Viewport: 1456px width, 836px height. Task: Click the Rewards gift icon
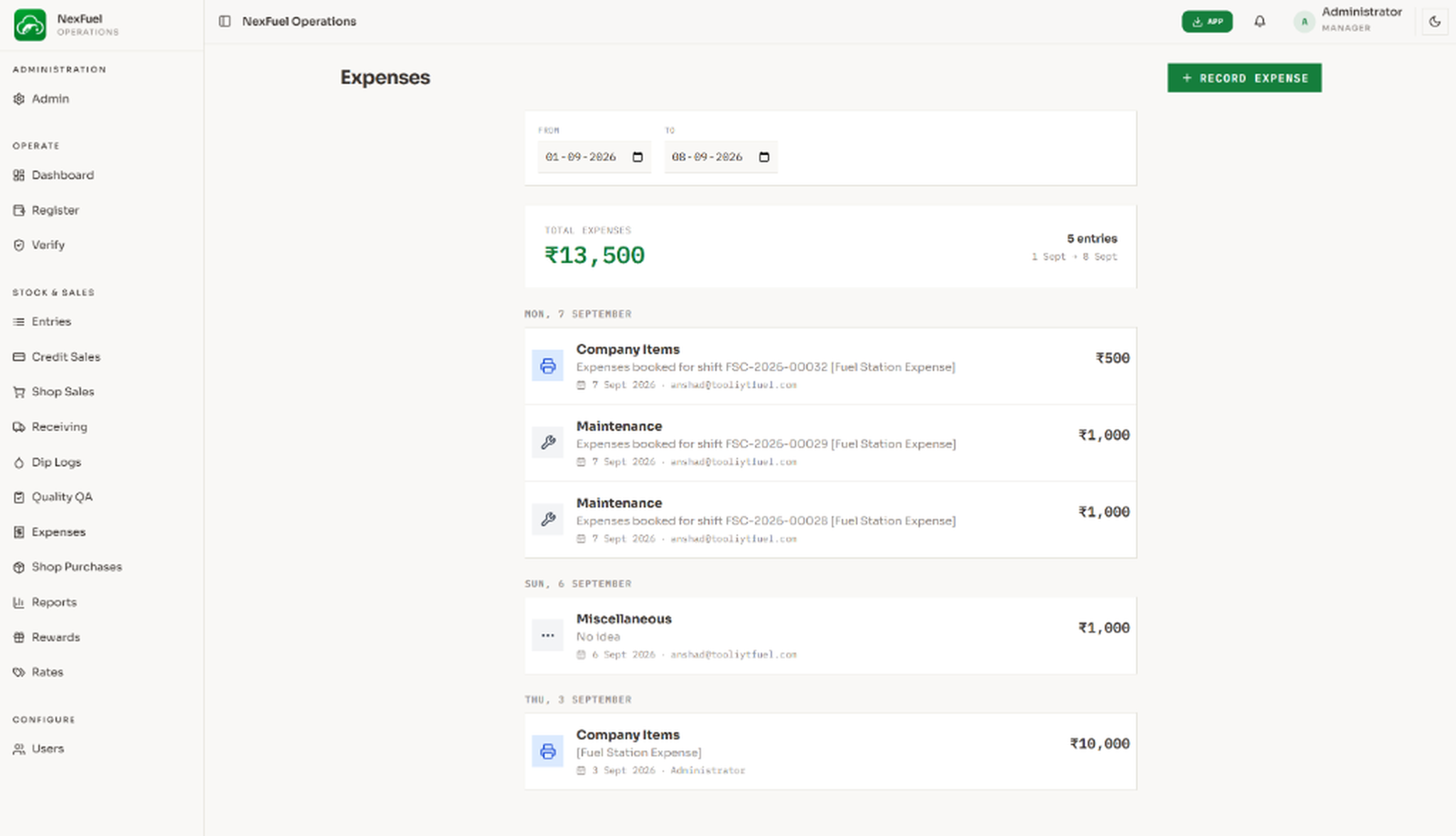19,638
